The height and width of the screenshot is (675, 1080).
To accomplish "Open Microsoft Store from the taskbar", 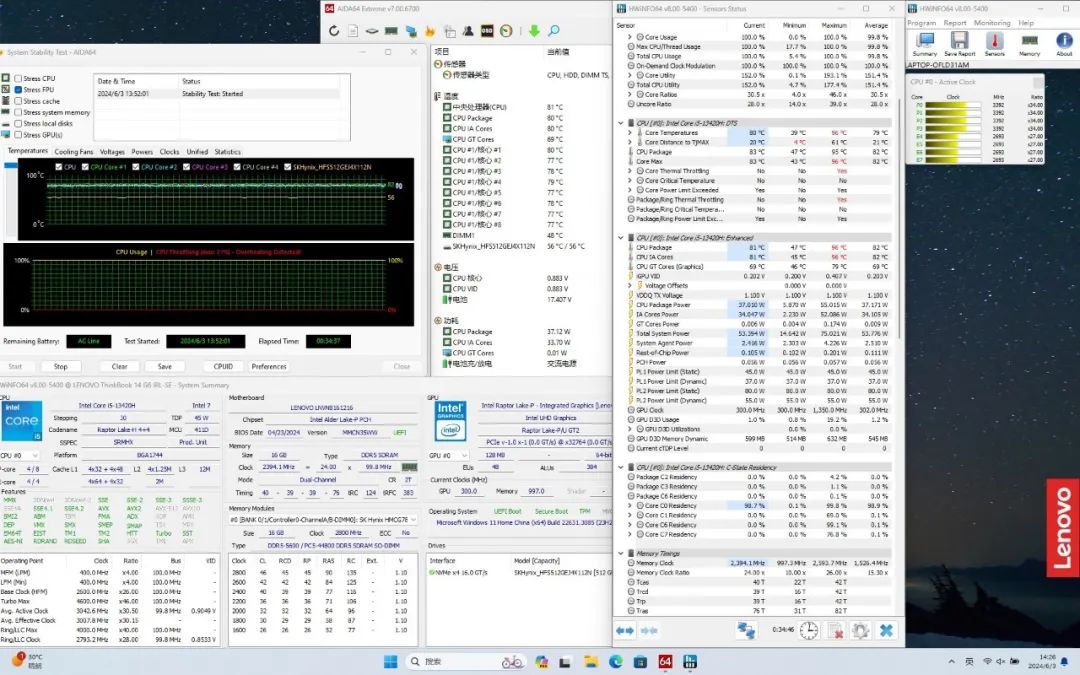I will (640, 662).
